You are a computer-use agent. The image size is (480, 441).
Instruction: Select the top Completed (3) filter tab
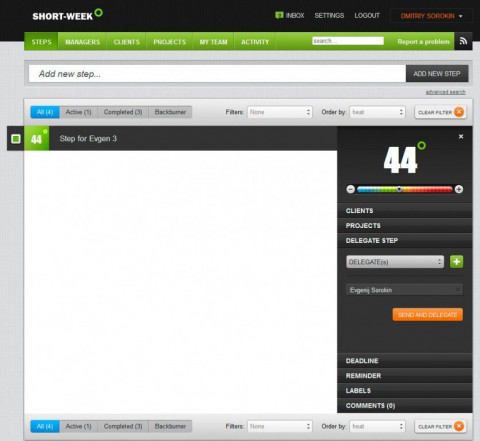pos(123,112)
